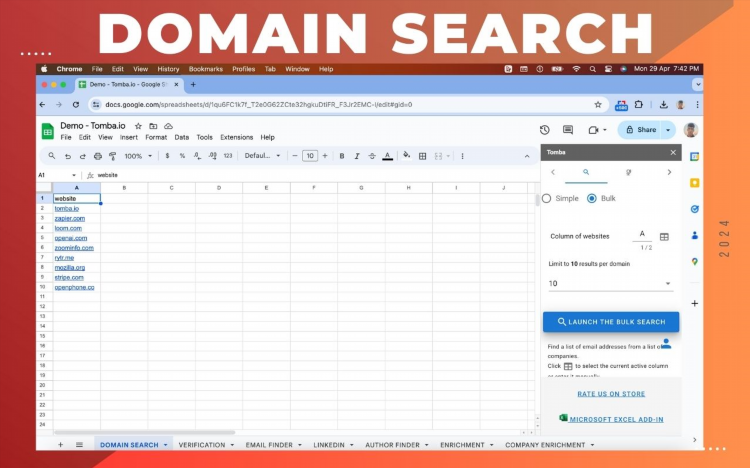Click the move to folder icon
This screenshot has height=468, width=750.
pos(153,126)
